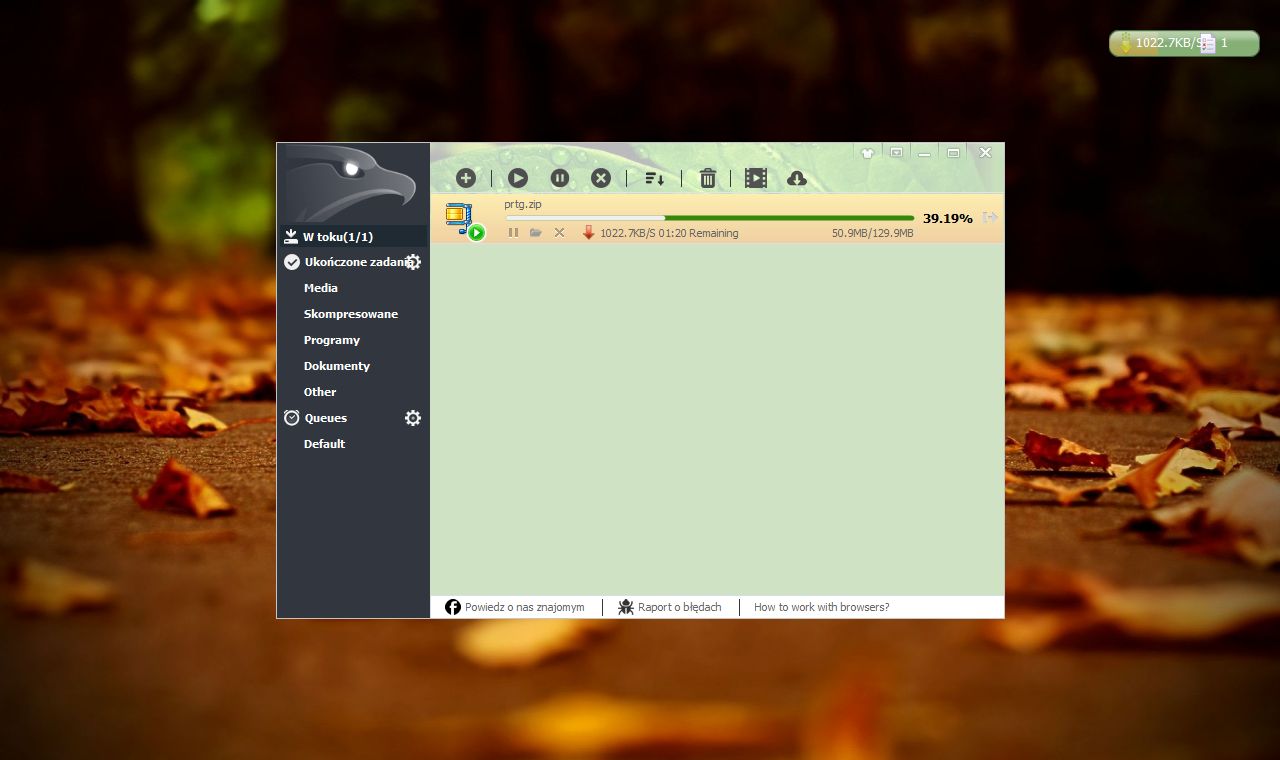
Task: Open How to work with browsers? link
Action: (821, 607)
